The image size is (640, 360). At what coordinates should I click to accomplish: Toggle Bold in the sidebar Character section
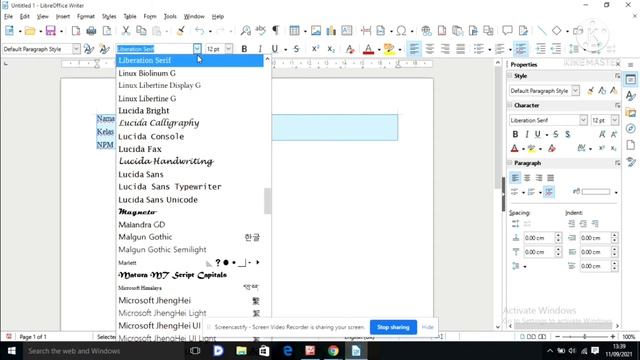pyautogui.click(x=515, y=134)
